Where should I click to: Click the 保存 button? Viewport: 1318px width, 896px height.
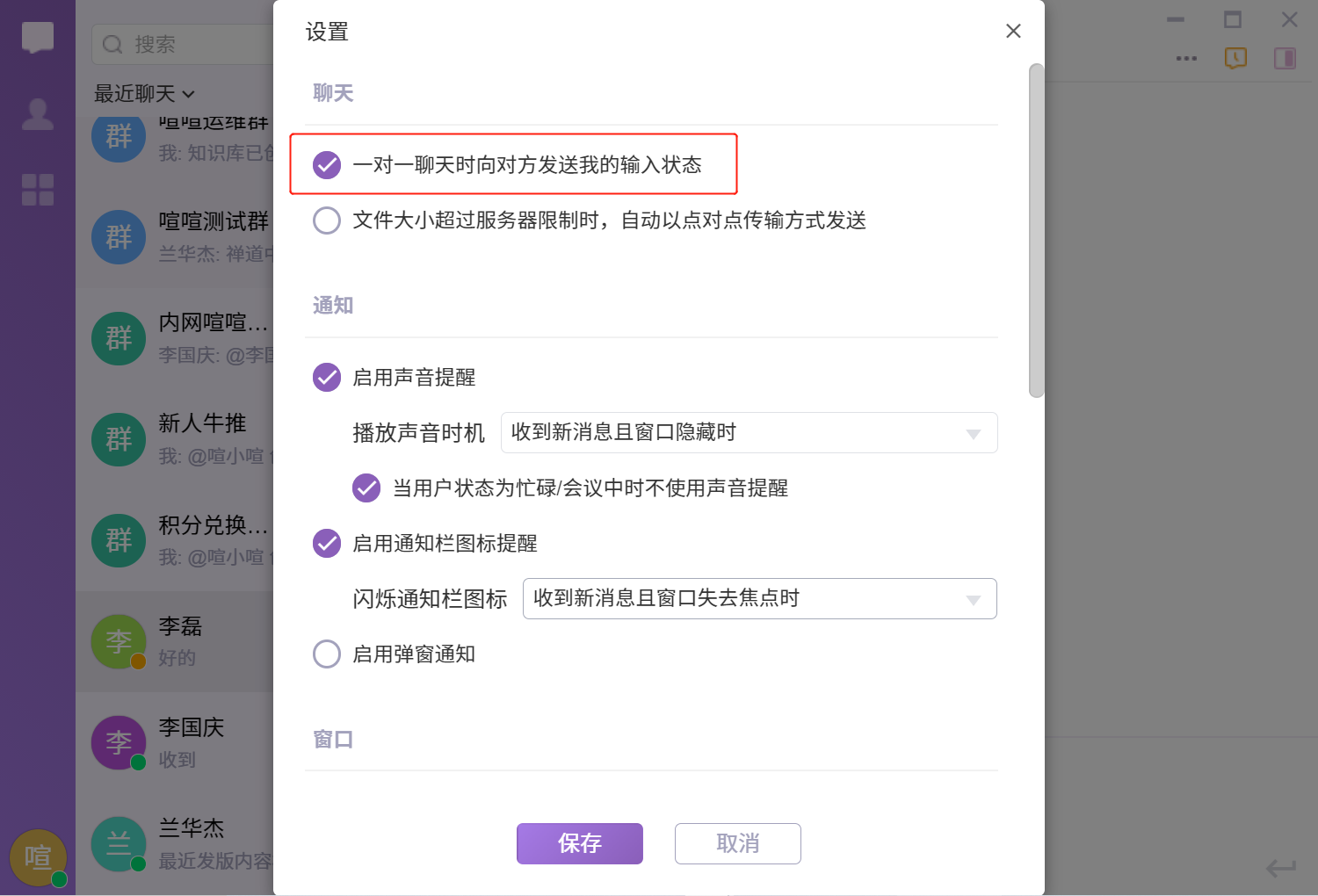click(579, 843)
